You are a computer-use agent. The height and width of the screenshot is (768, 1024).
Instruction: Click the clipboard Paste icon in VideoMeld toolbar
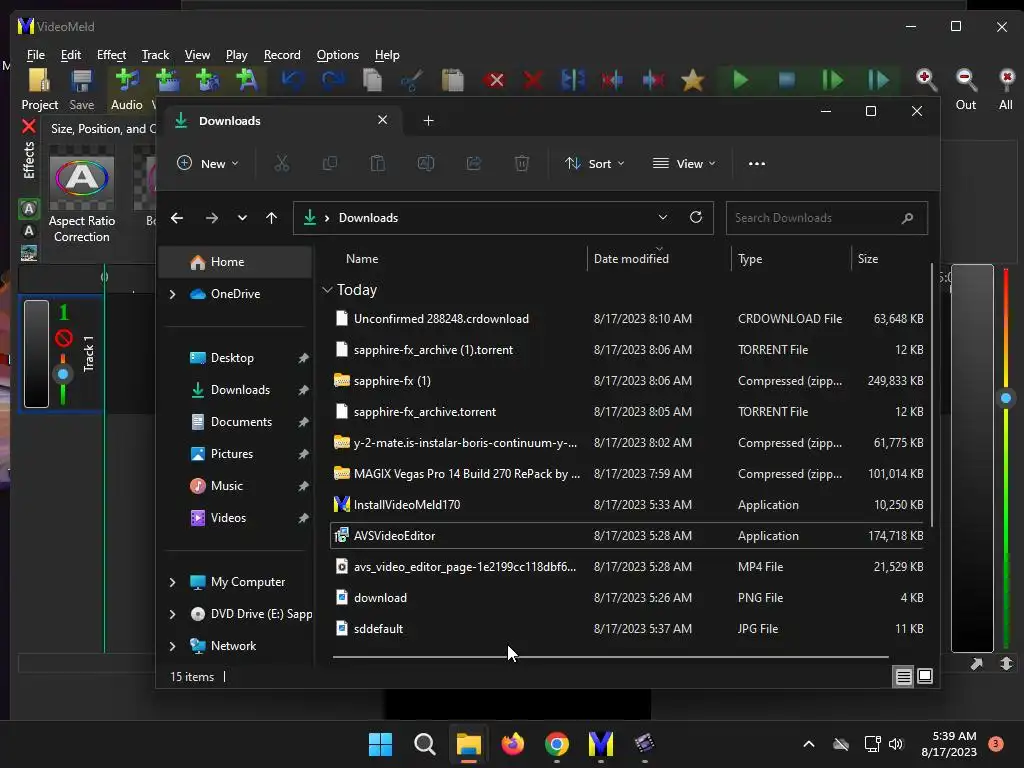(x=453, y=80)
